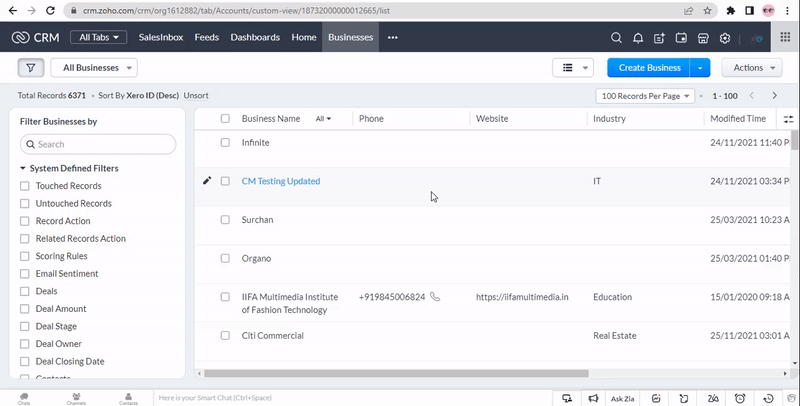Open Channels in the bottom bar
Viewport: 800px width, 406px height.
76,398
